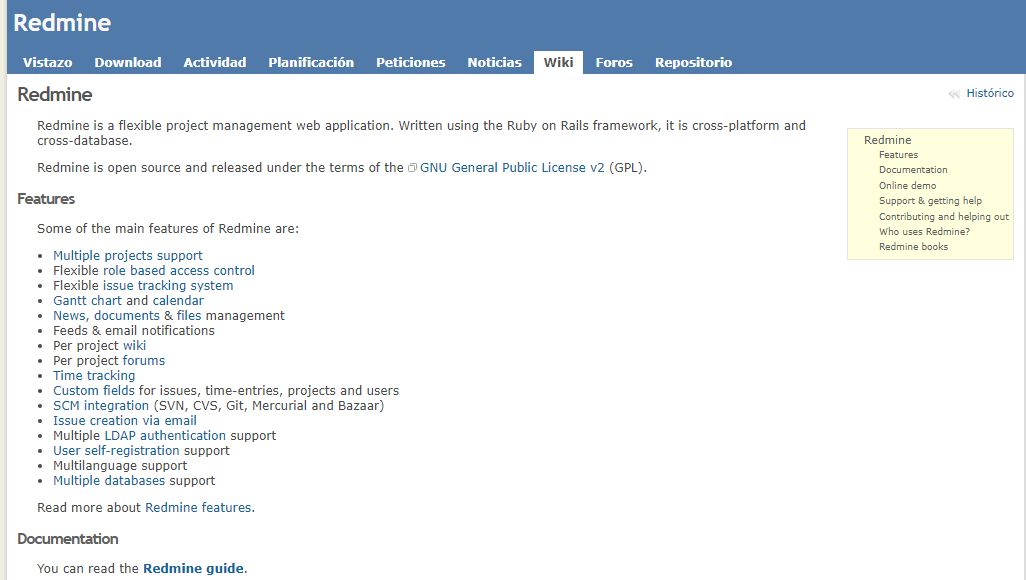Follow the role based access control link
1026x580 pixels.
(179, 270)
